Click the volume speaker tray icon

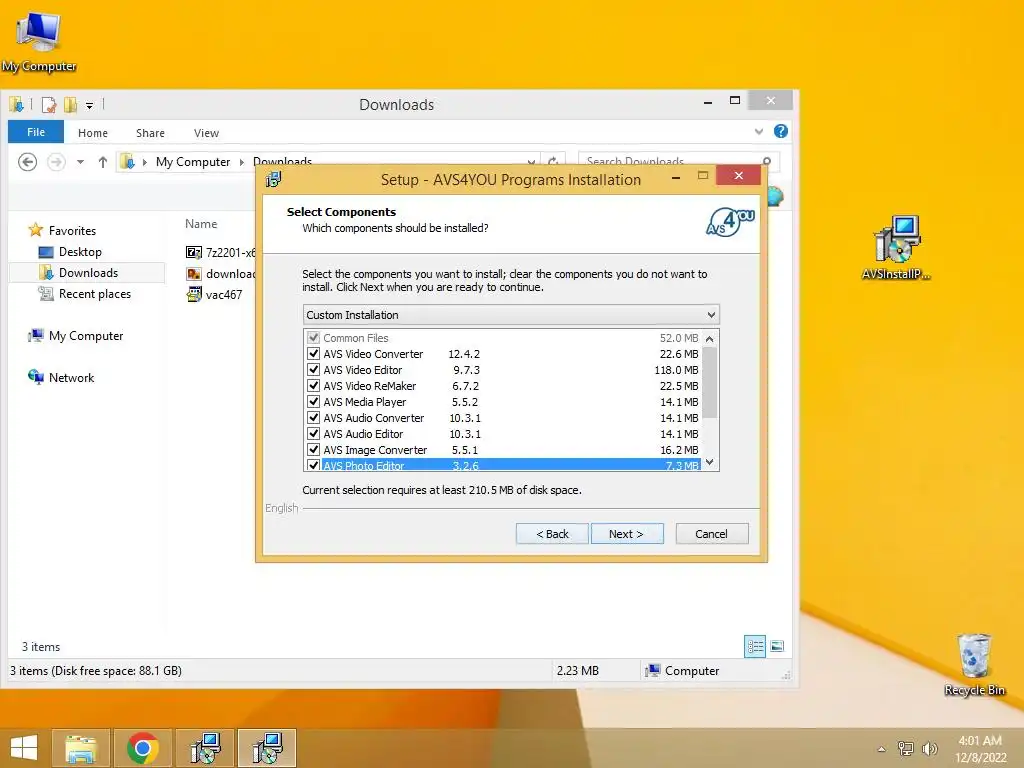tap(929, 748)
